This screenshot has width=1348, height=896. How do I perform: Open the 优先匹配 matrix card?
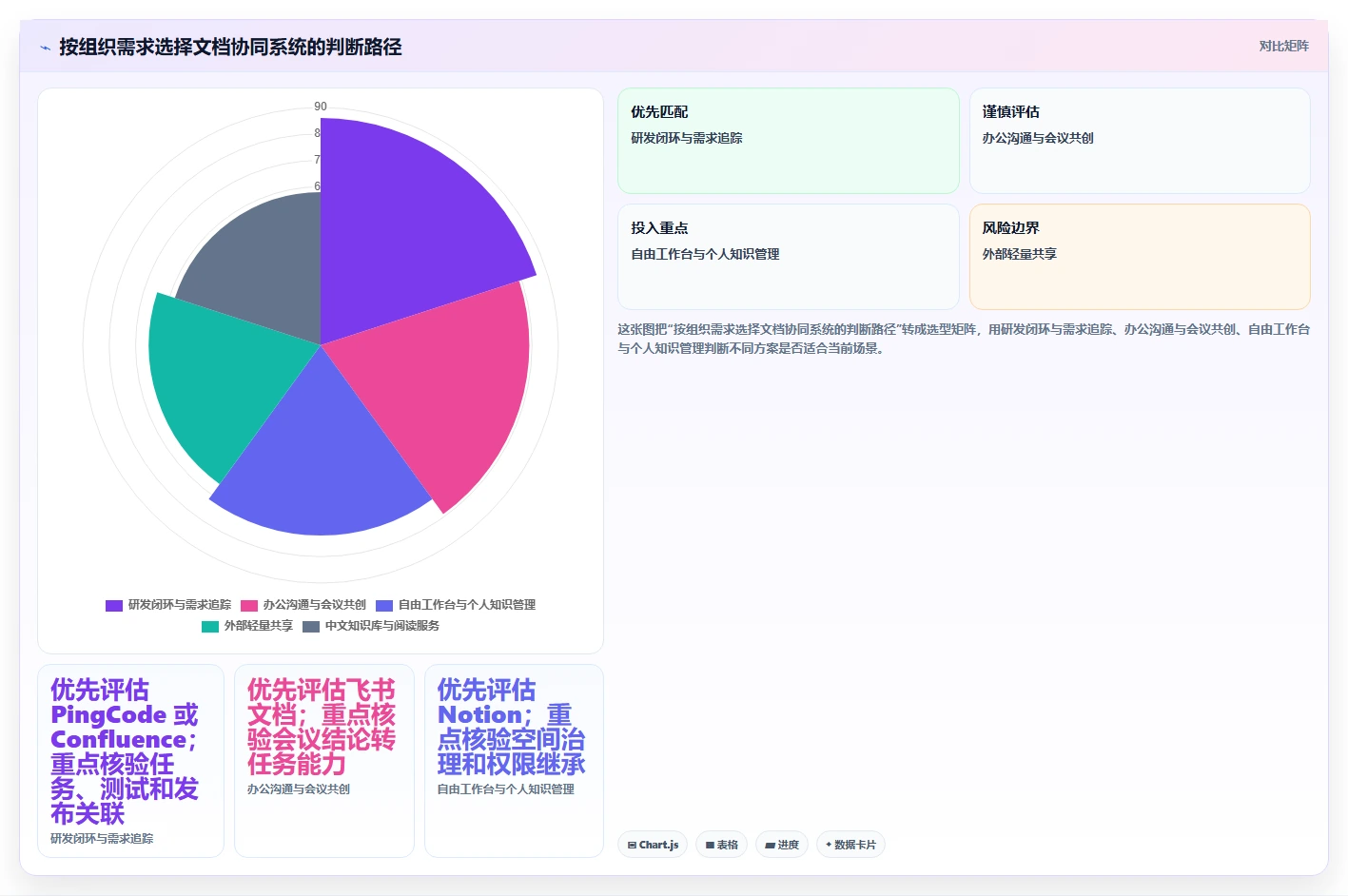(788, 141)
